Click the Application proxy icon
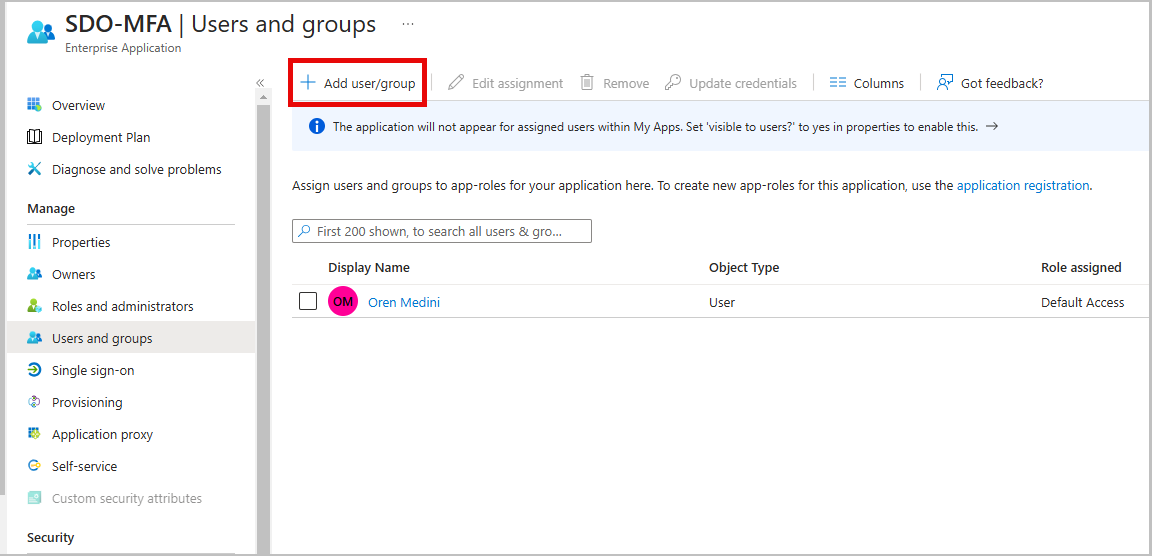 34,434
